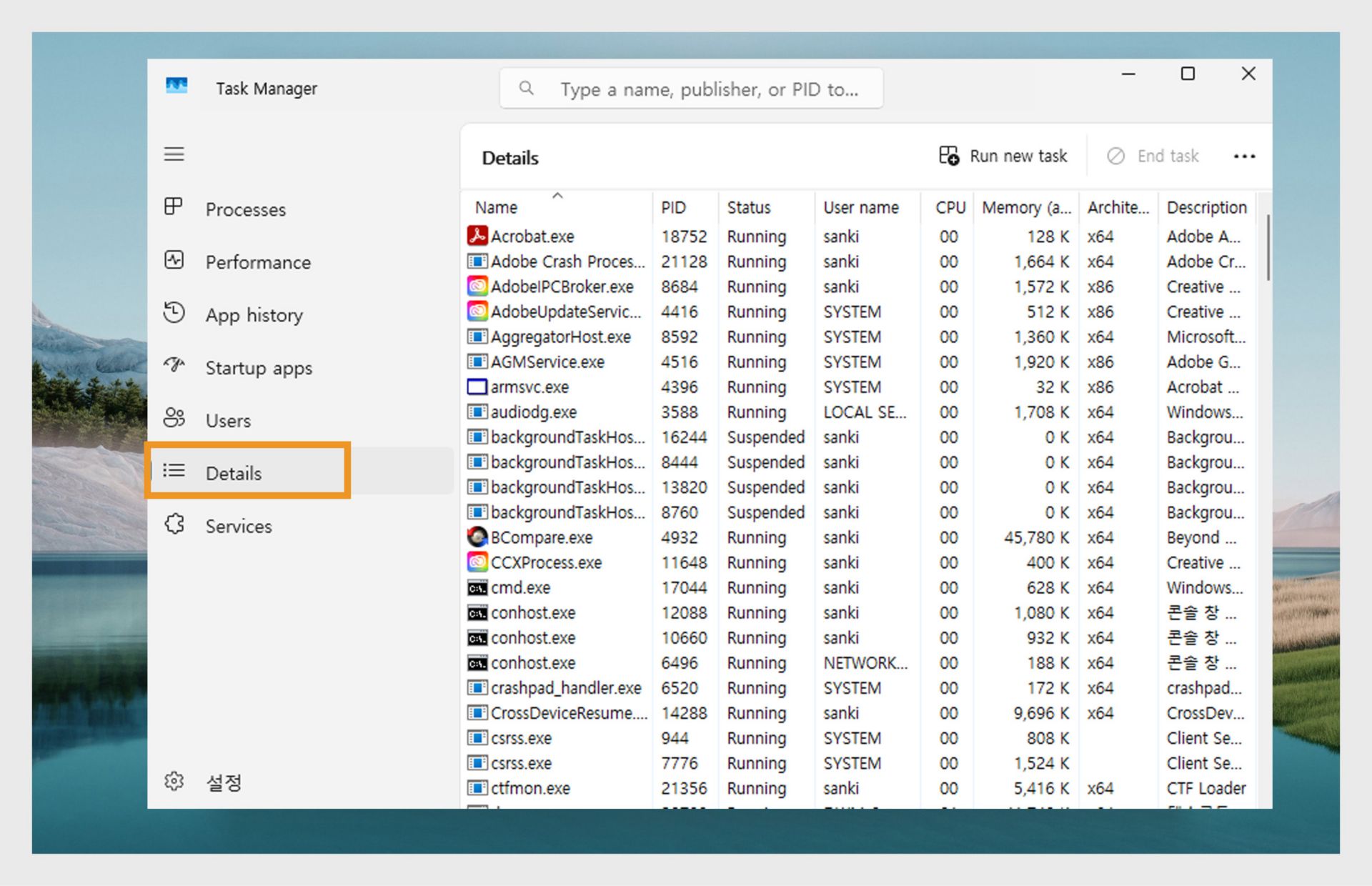
Task: Click the vertical scrollbar thumb
Action: tap(1268, 247)
